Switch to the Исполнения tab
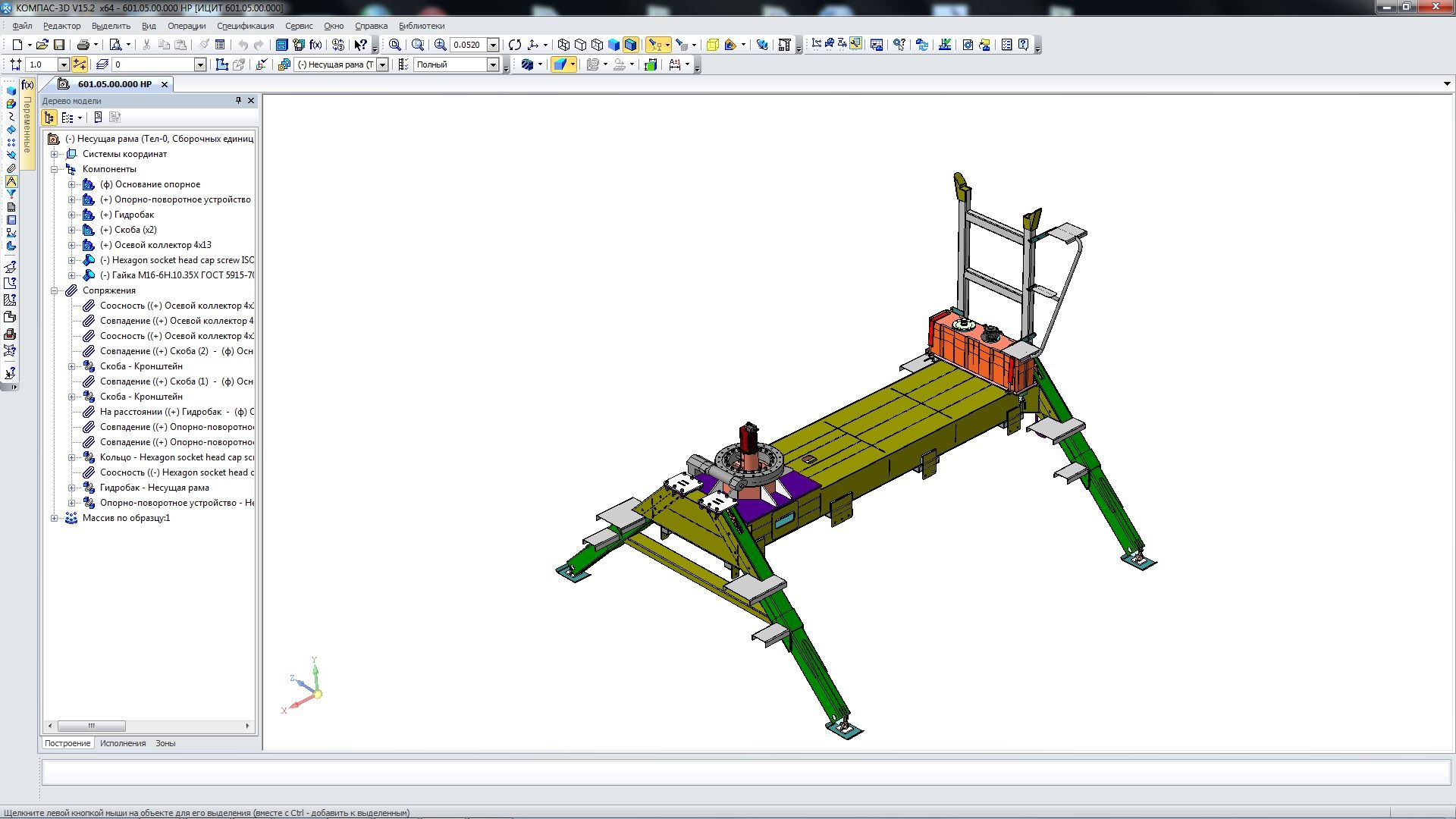Screen dimensions: 1456x819 pyautogui.click(x=122, y=743)
